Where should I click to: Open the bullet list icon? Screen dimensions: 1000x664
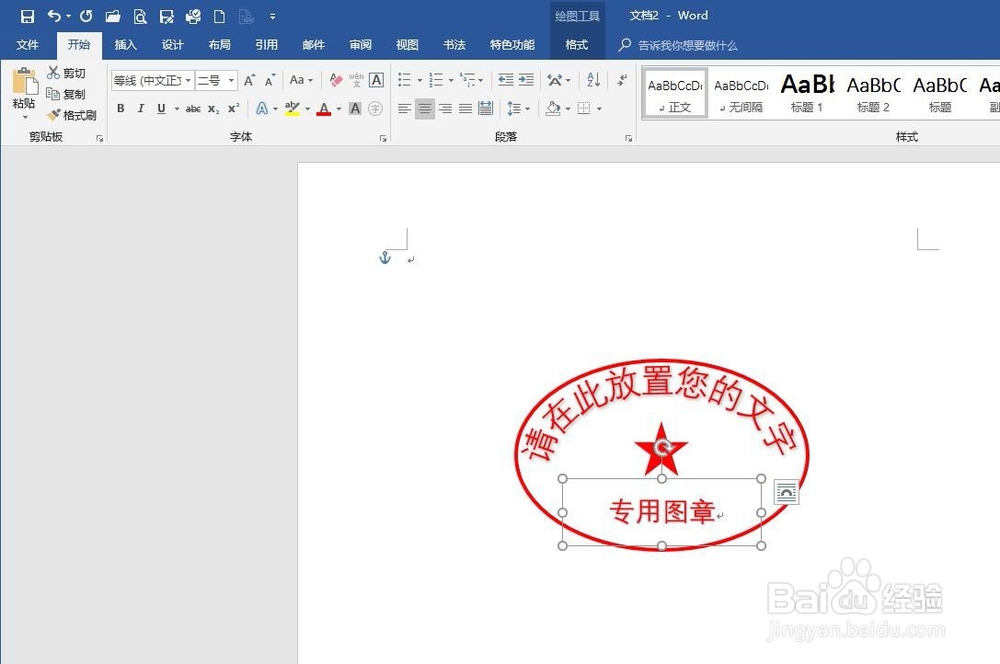pos(405,79)
